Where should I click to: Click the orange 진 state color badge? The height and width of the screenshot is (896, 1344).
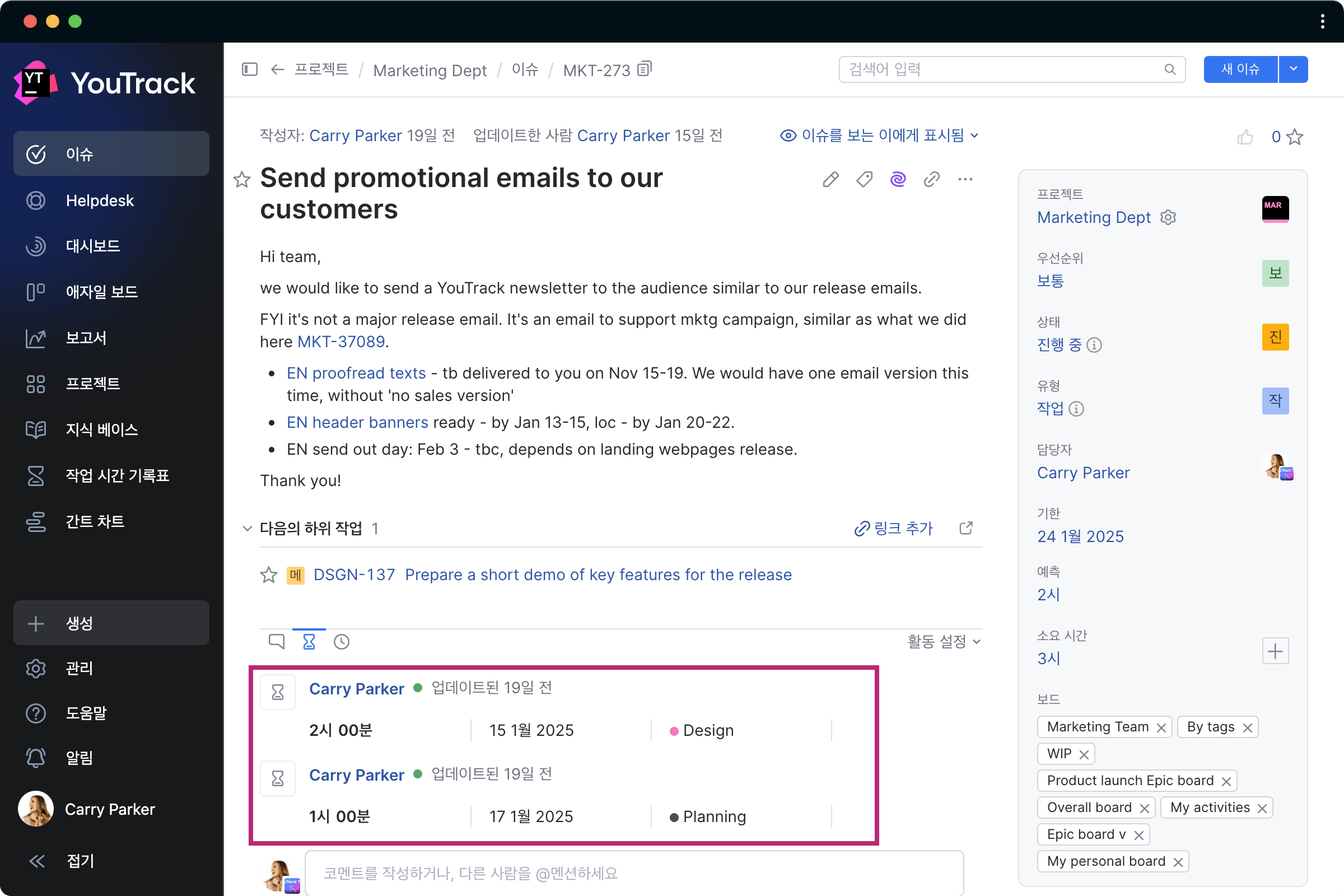coord(1275,337)
